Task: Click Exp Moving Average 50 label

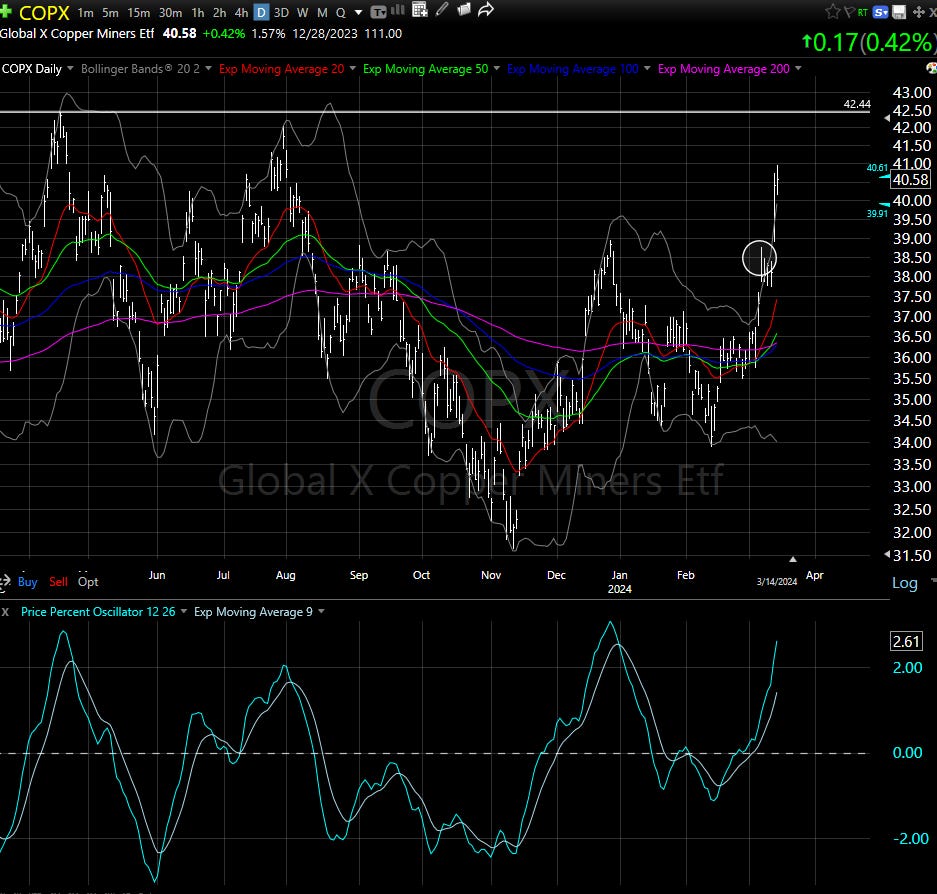Action: [425, 69]
